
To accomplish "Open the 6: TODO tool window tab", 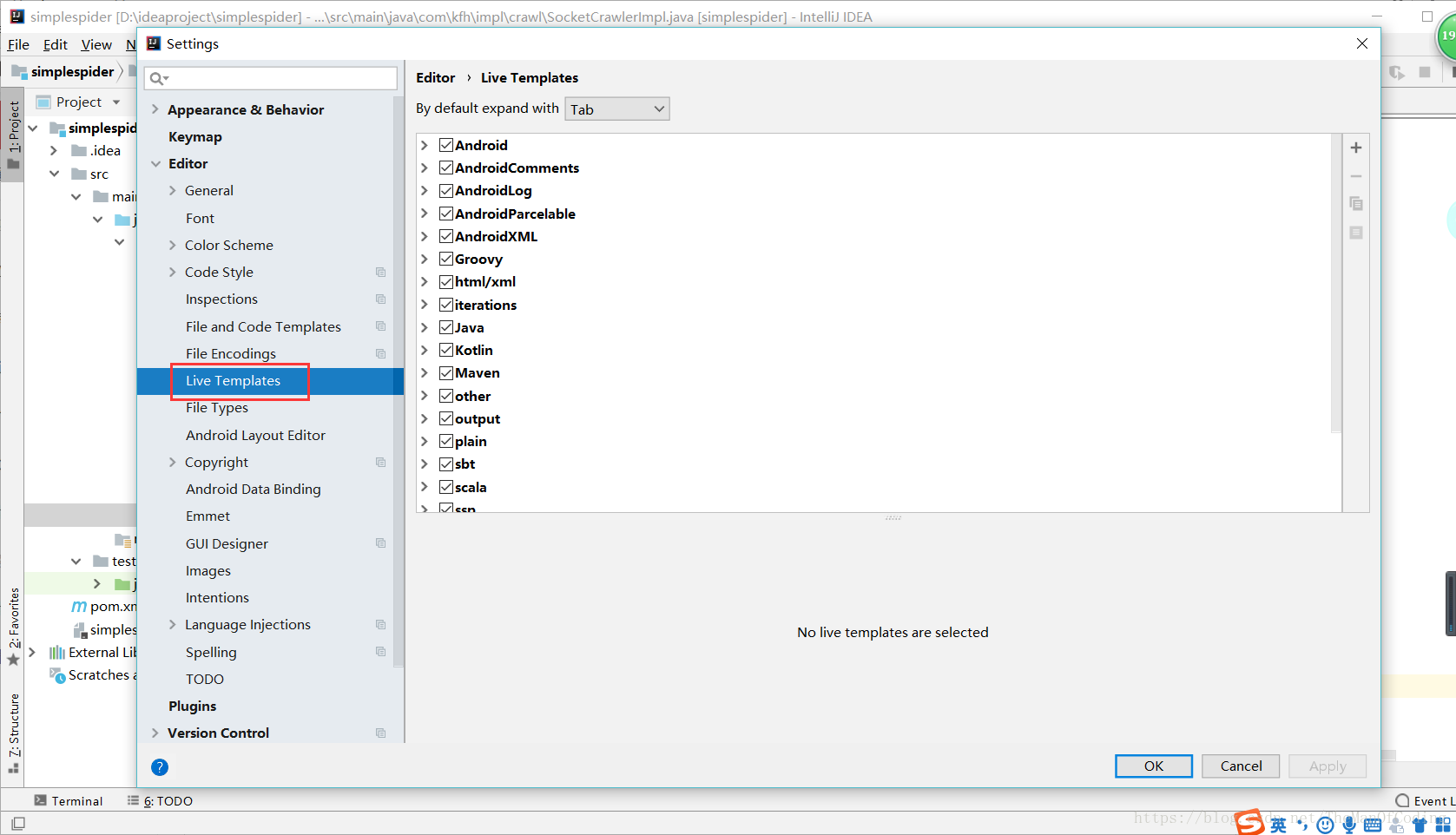I will (161, 801).
